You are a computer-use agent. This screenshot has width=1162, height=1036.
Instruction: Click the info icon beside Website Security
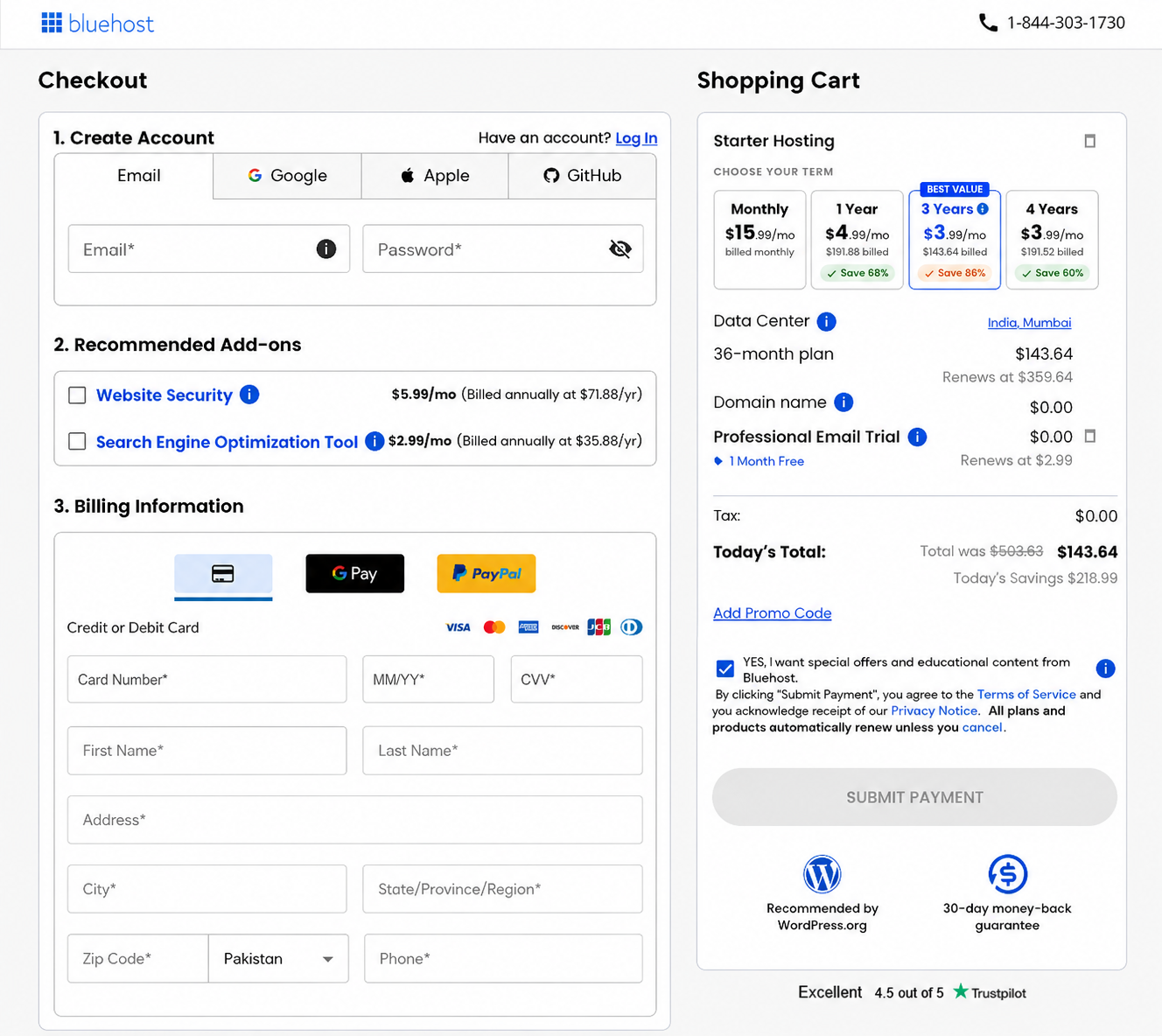tap(249, 395)
